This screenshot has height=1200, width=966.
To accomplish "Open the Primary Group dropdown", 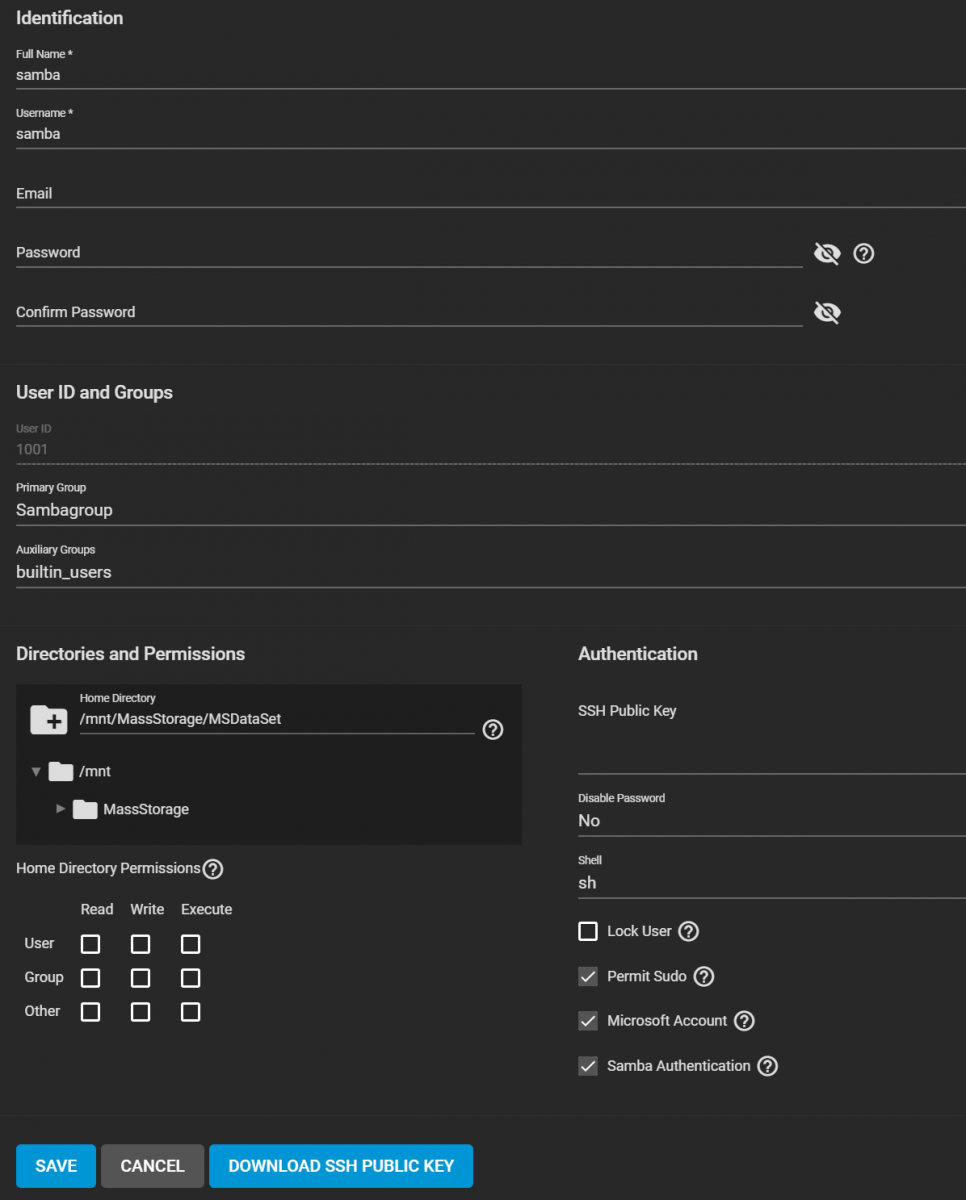I will 490,510.
